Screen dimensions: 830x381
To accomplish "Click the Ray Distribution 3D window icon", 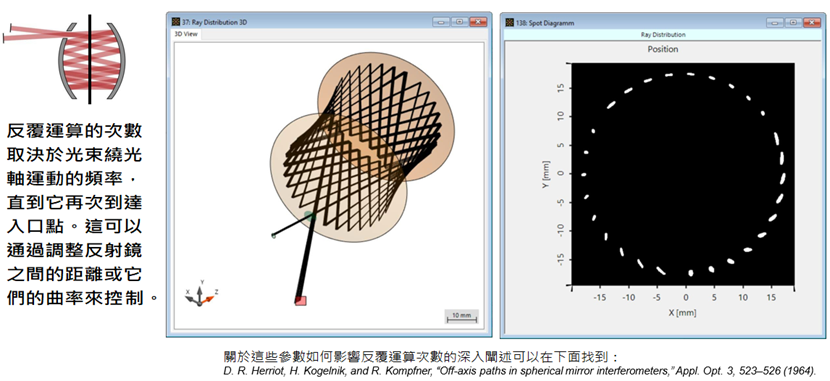I will point(176,22).
